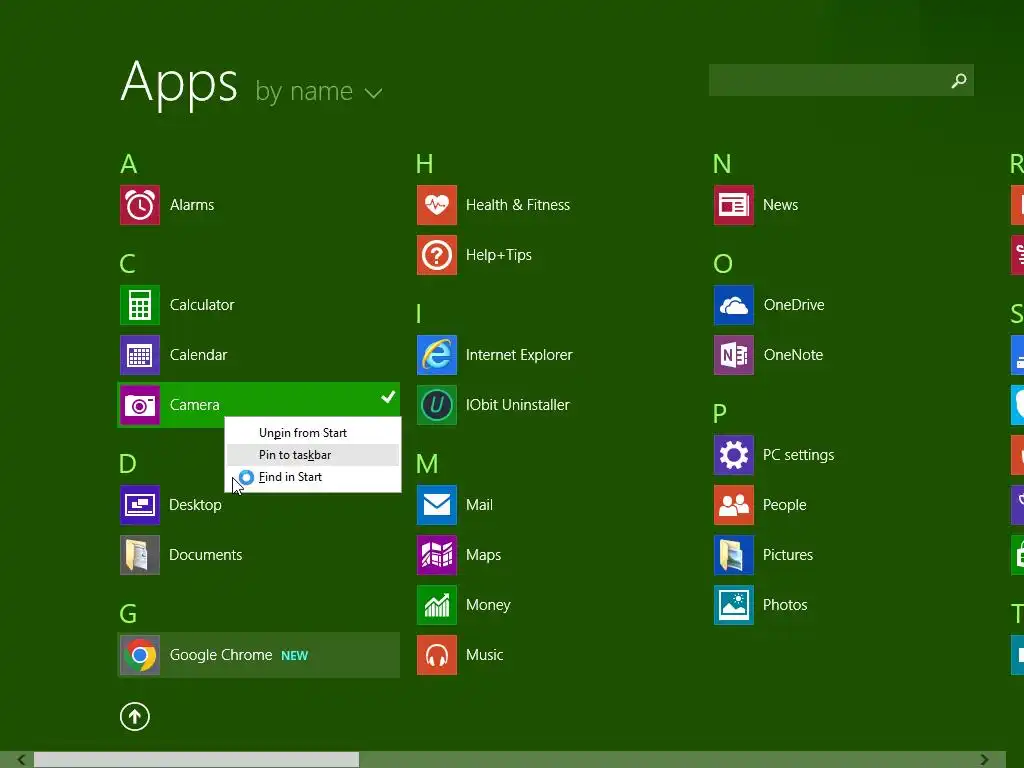Screen dimensions: 1024x768
Task: Open the PC settings gear icon
Action: (x=734, y=455)
